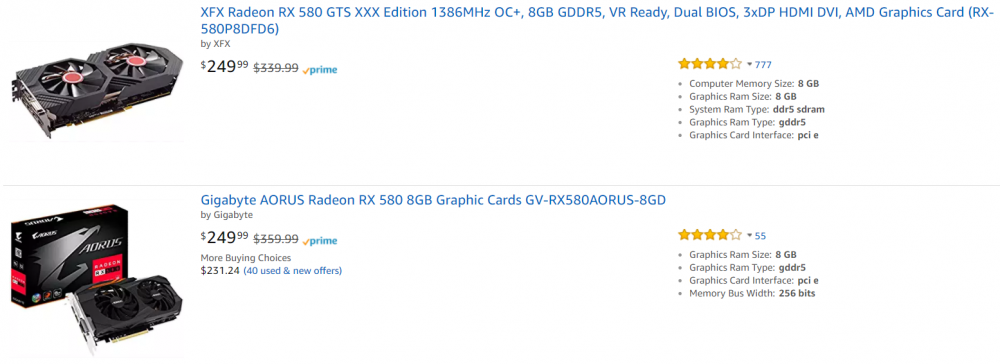Click the star rating for the Gigabyte card

pos(710,235)
